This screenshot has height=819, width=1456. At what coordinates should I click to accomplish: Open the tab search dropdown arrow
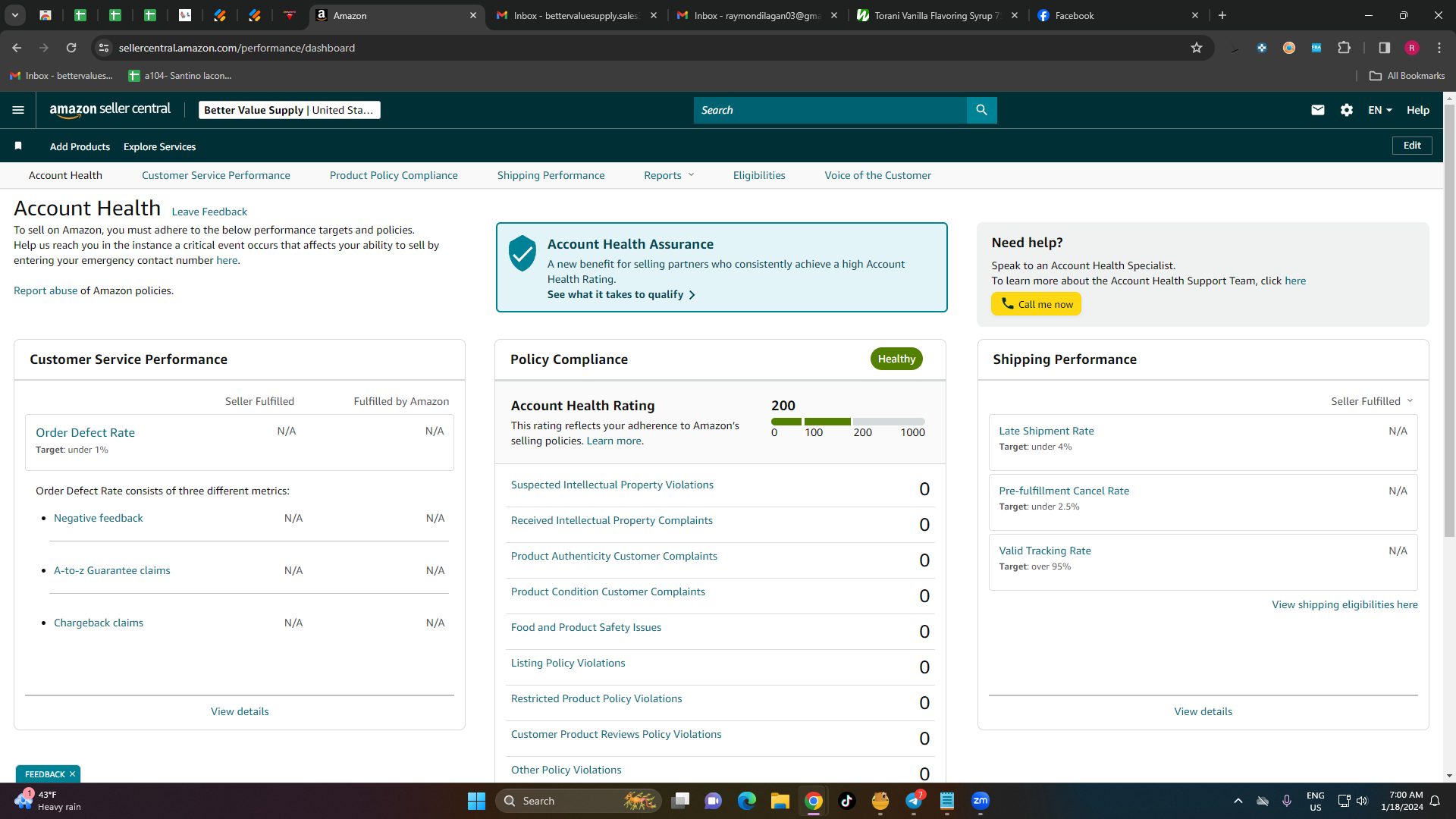(14, 15)
